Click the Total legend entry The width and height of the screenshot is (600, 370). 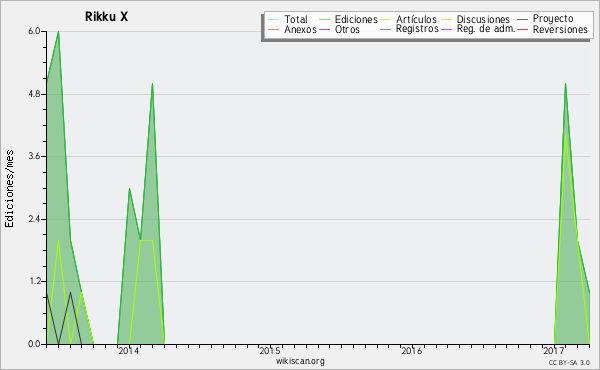click(288, 19)
